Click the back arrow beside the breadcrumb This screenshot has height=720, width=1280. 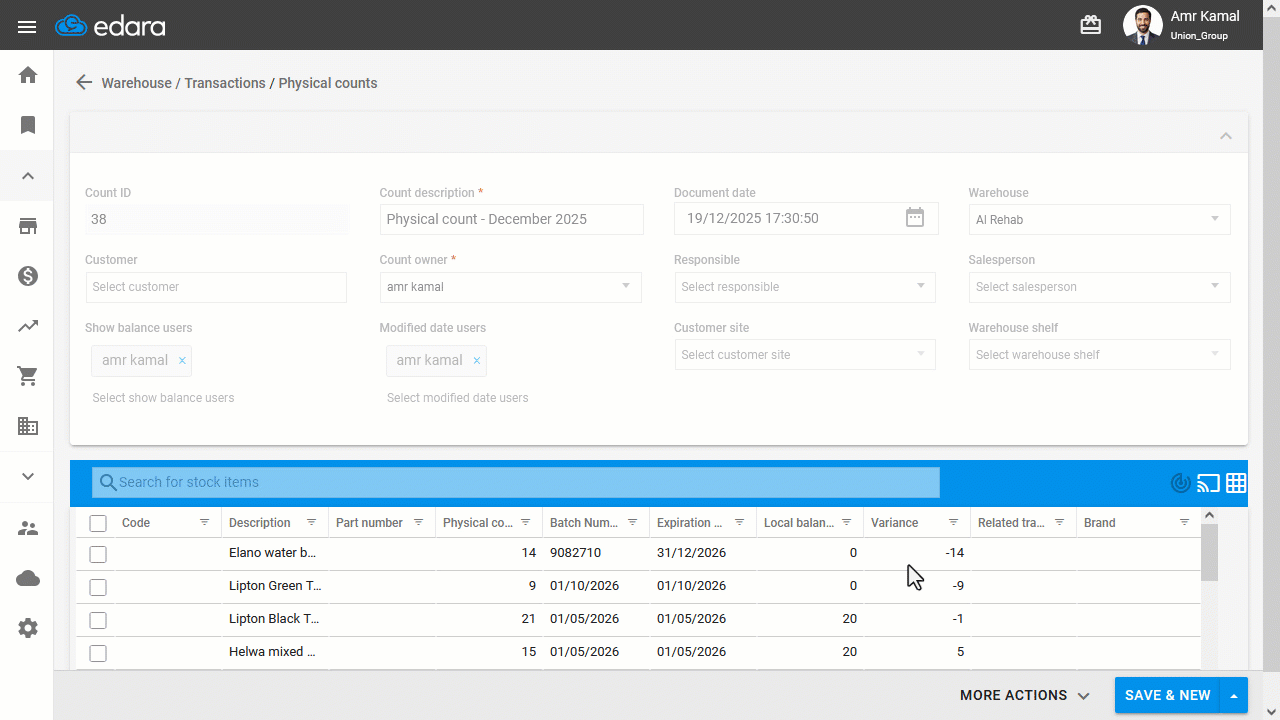[x=84, y=83]
